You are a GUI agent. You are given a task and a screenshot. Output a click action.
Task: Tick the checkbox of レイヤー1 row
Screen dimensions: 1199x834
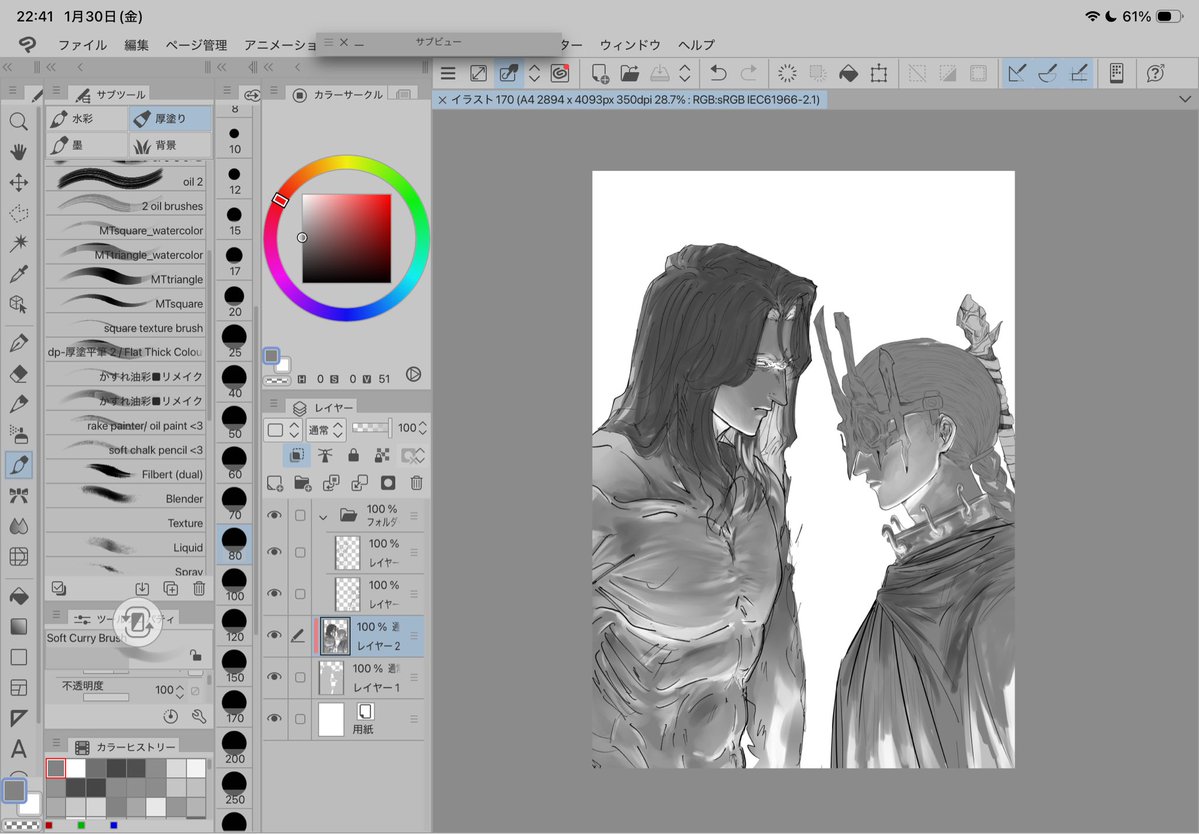(x=300, y=677)
